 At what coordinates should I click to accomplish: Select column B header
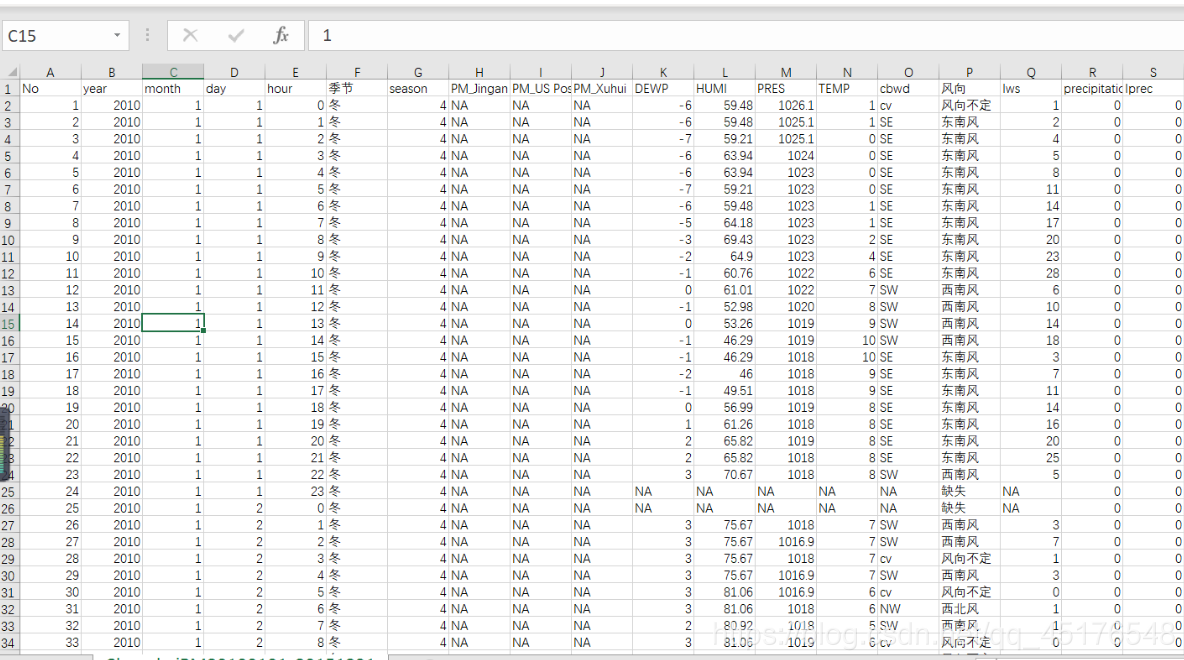pyautogui.click(x=112, y=72)
